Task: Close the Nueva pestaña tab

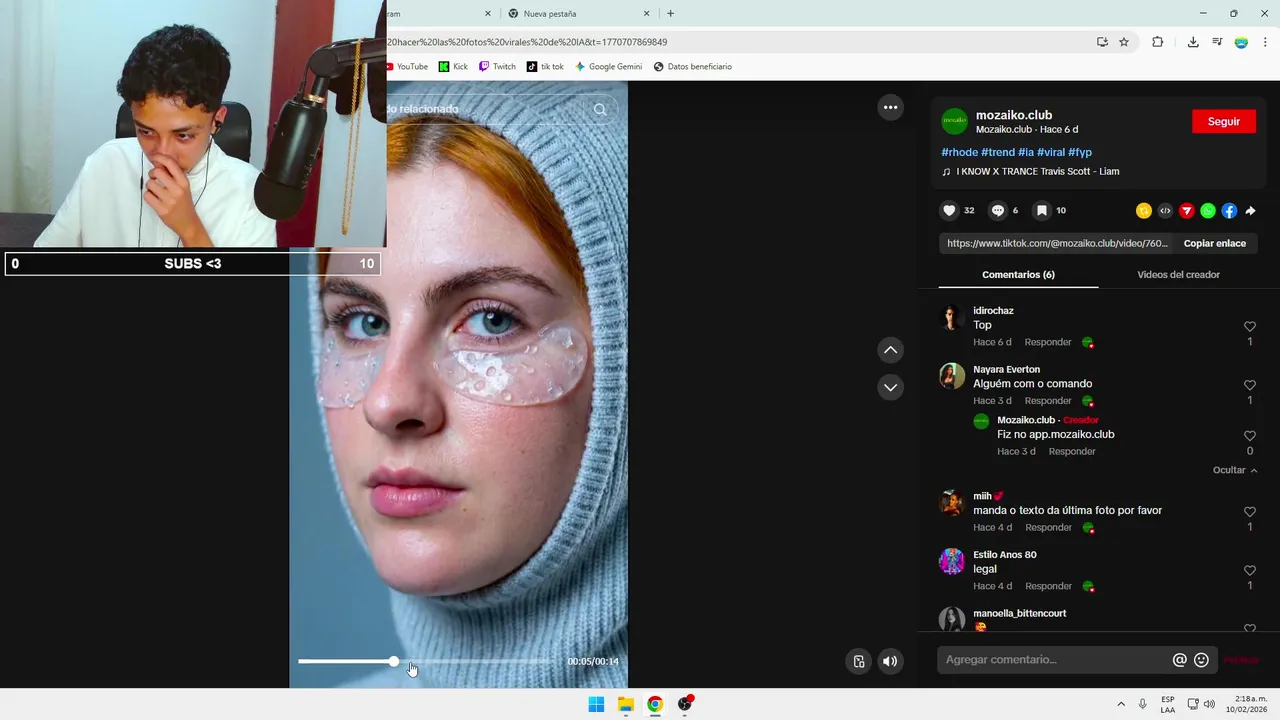Action: [x=647, y=14]
